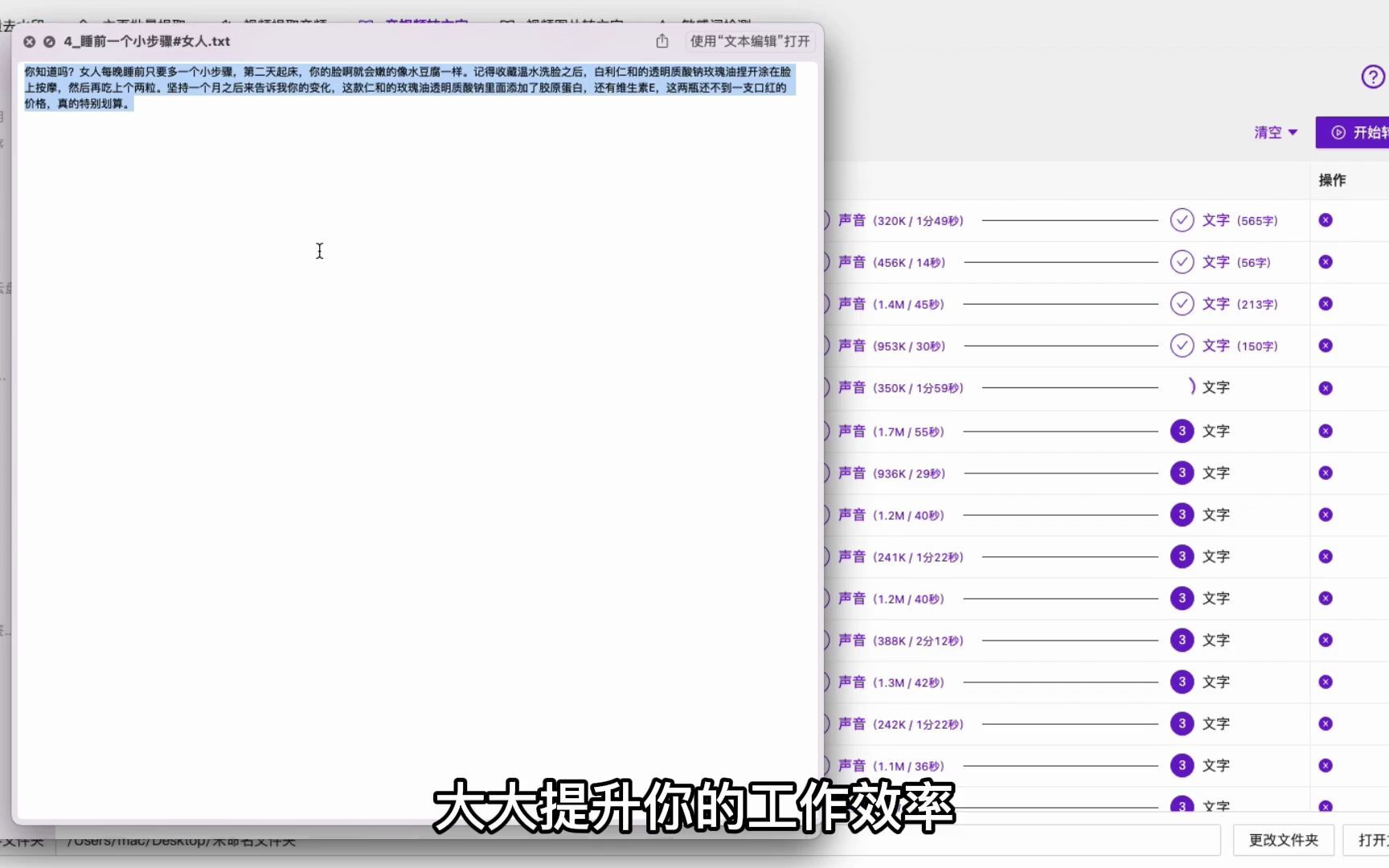Expand the 清空 dropdown
The image size is (1389, 868).
(1276, 133)
